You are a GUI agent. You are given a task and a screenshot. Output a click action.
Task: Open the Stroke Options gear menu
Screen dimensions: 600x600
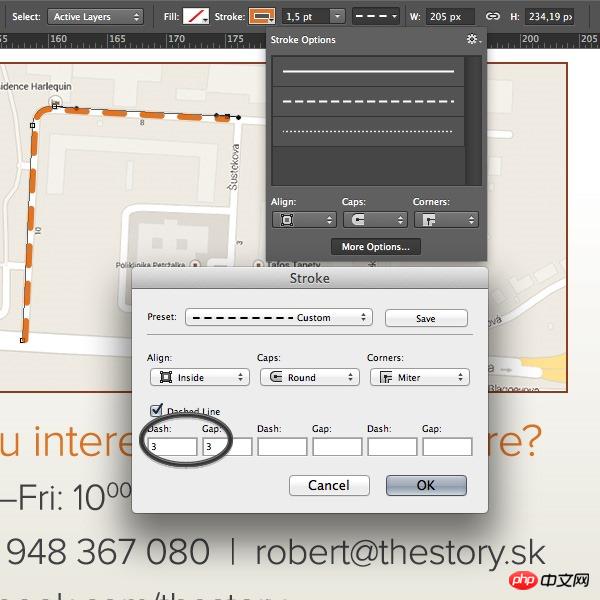(474, 39)
